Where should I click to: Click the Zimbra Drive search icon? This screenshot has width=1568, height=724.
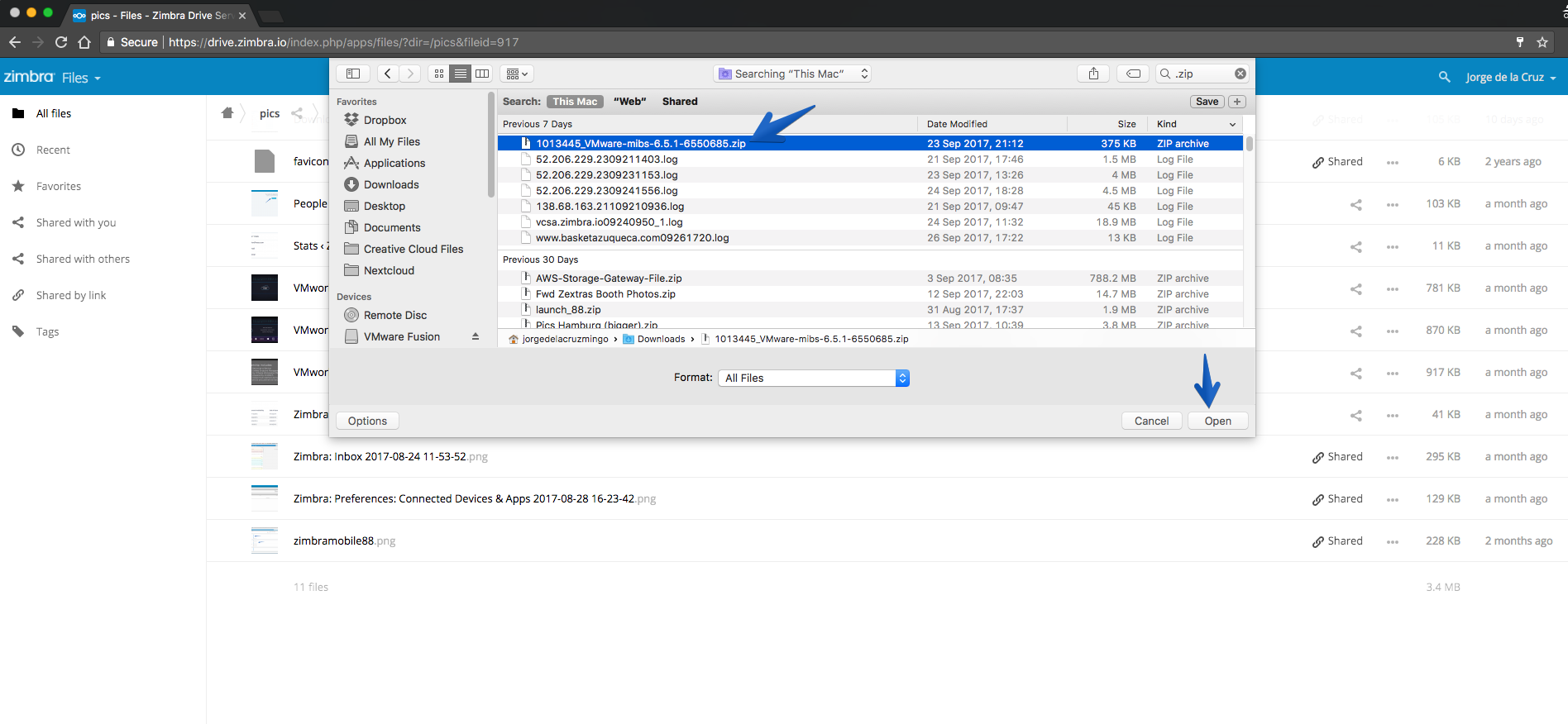point(1445,77)
